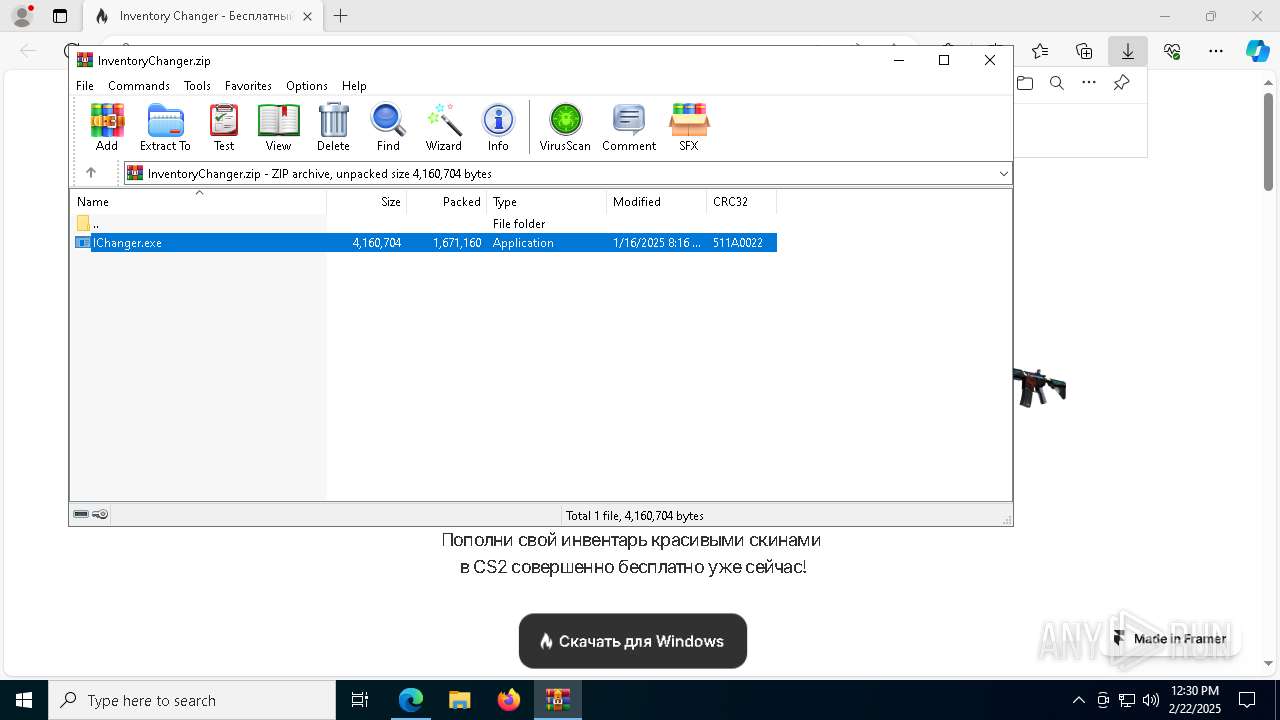Show archive Info
The image size is (1280, 720).
[498, 127]
